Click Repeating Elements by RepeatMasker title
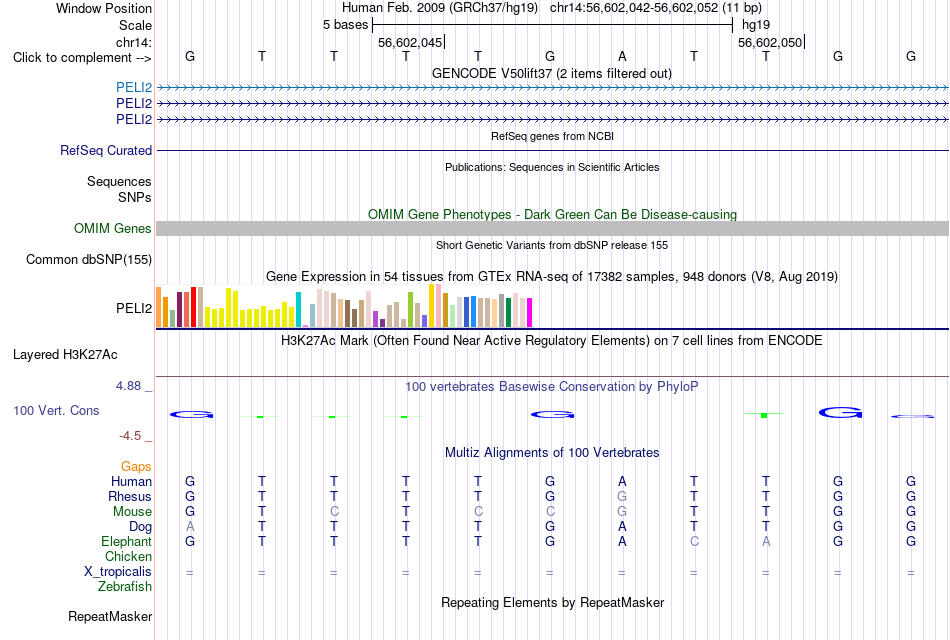Viewport: 950px width, 640px height. coord(552,602)
